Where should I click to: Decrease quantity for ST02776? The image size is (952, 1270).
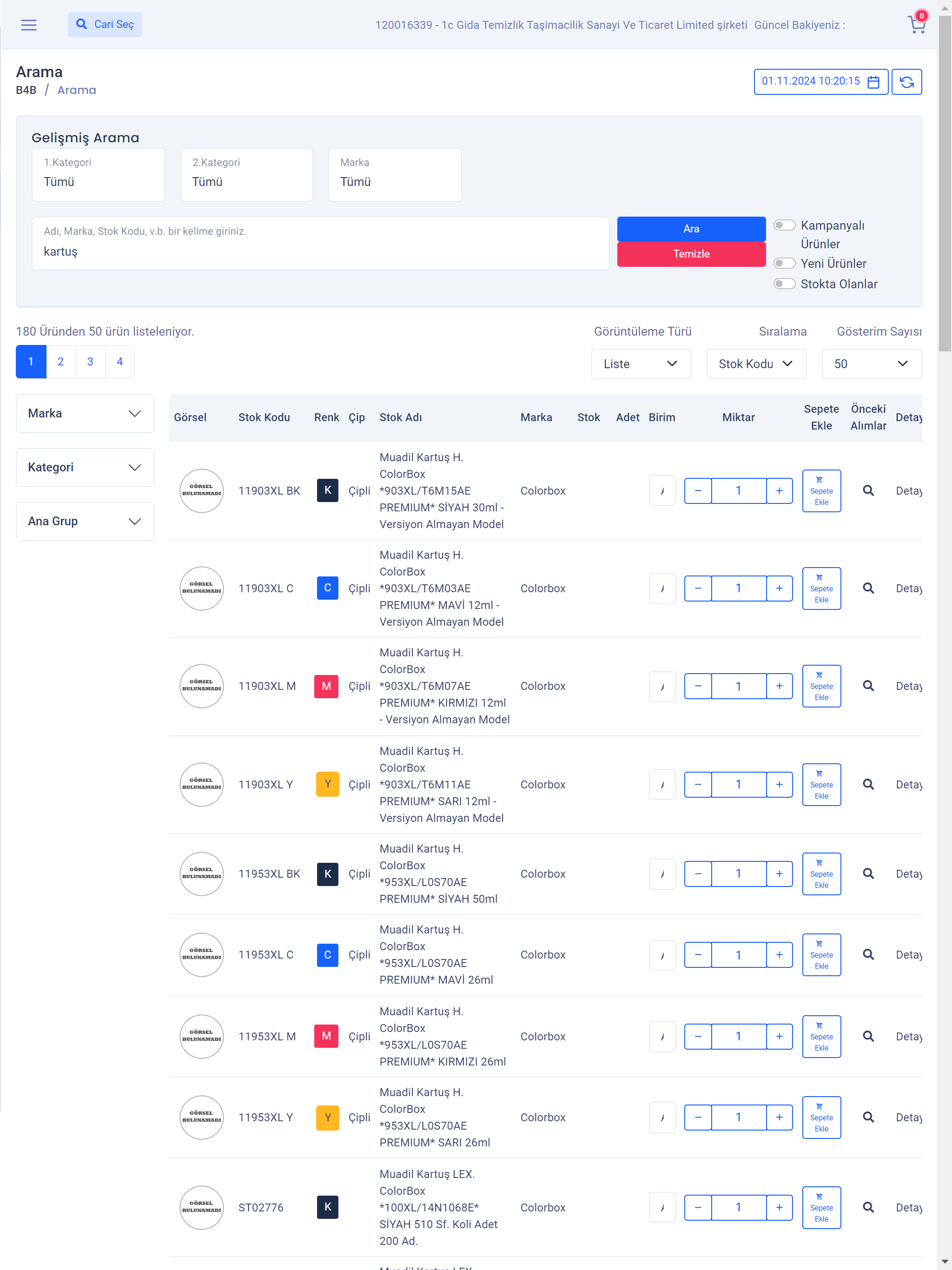click(x=698, y=1207)
